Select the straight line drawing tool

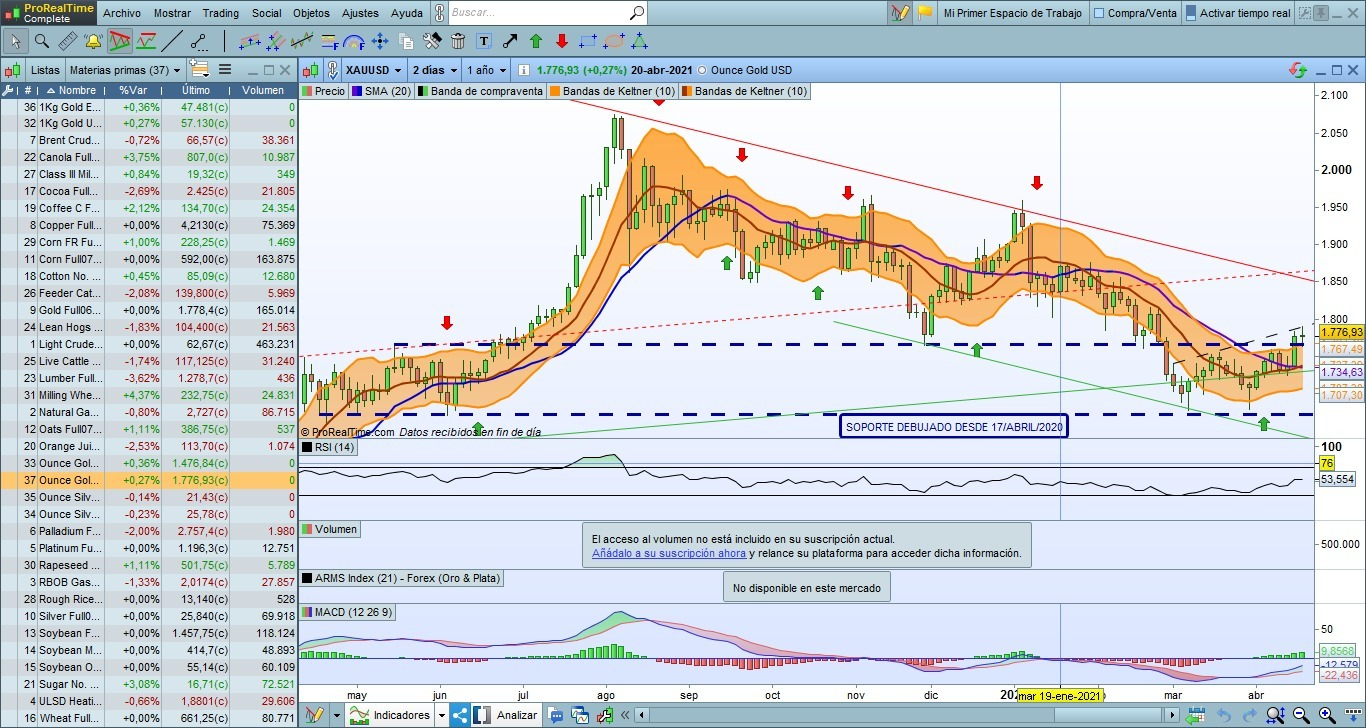(172, 42)
